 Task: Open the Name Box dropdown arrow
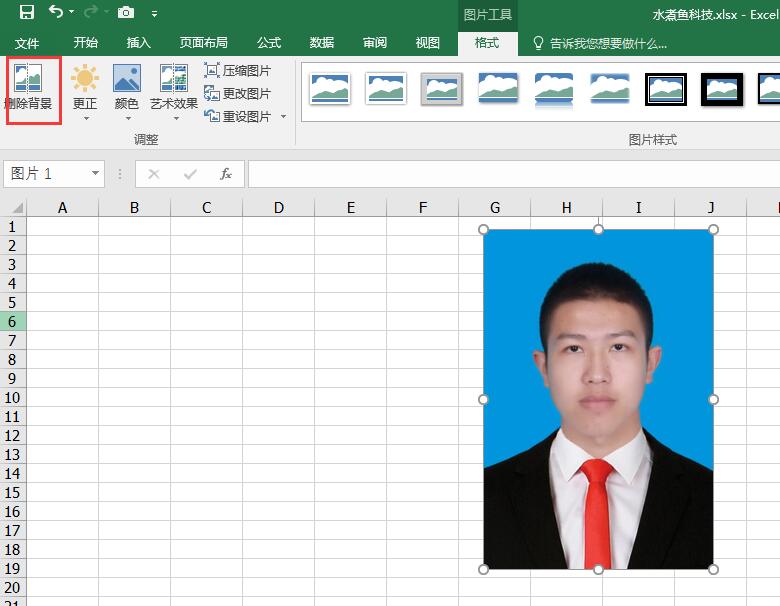coord(96,174)
